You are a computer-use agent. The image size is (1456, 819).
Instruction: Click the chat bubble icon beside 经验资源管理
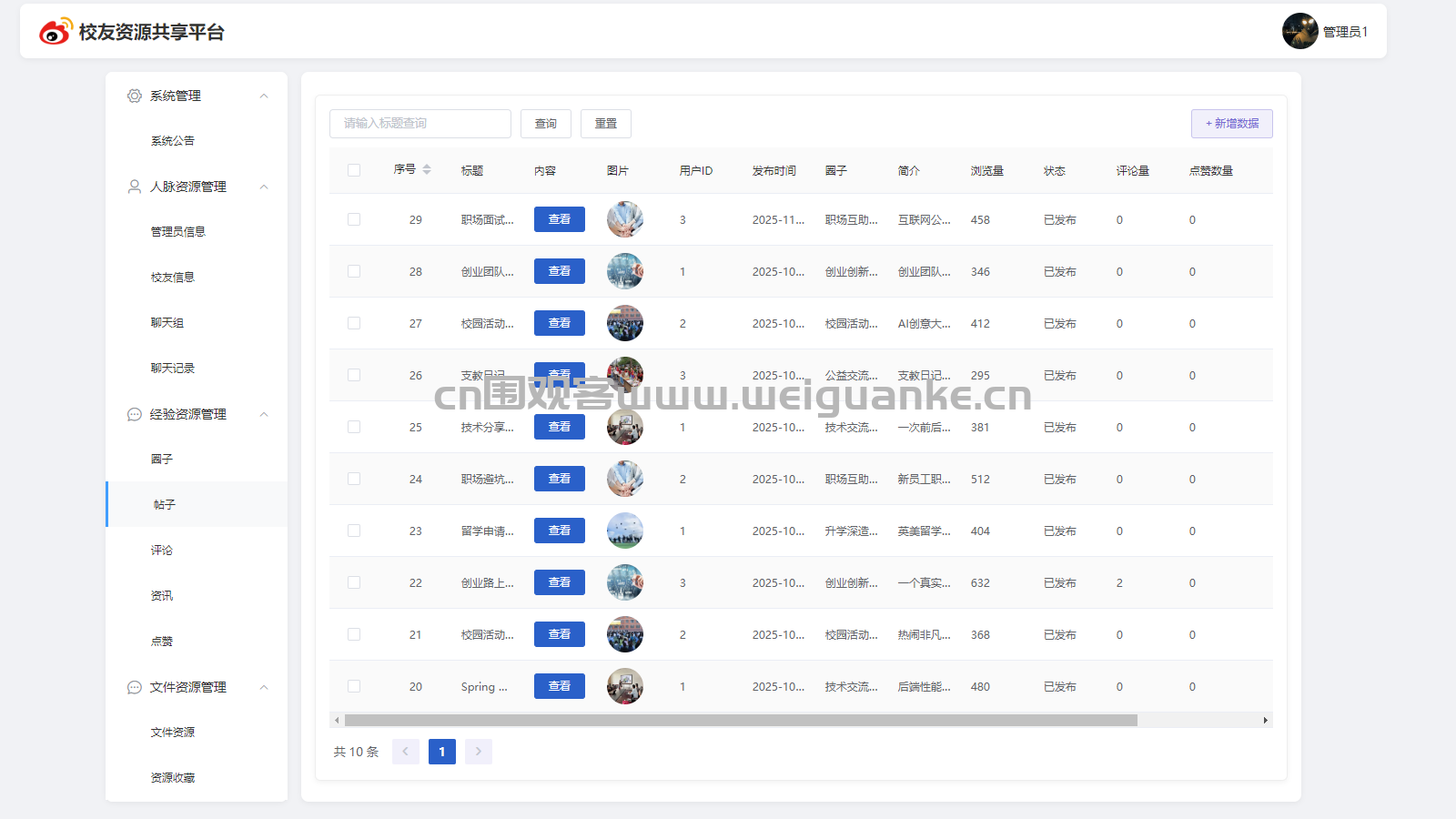(x=135, y=414)
